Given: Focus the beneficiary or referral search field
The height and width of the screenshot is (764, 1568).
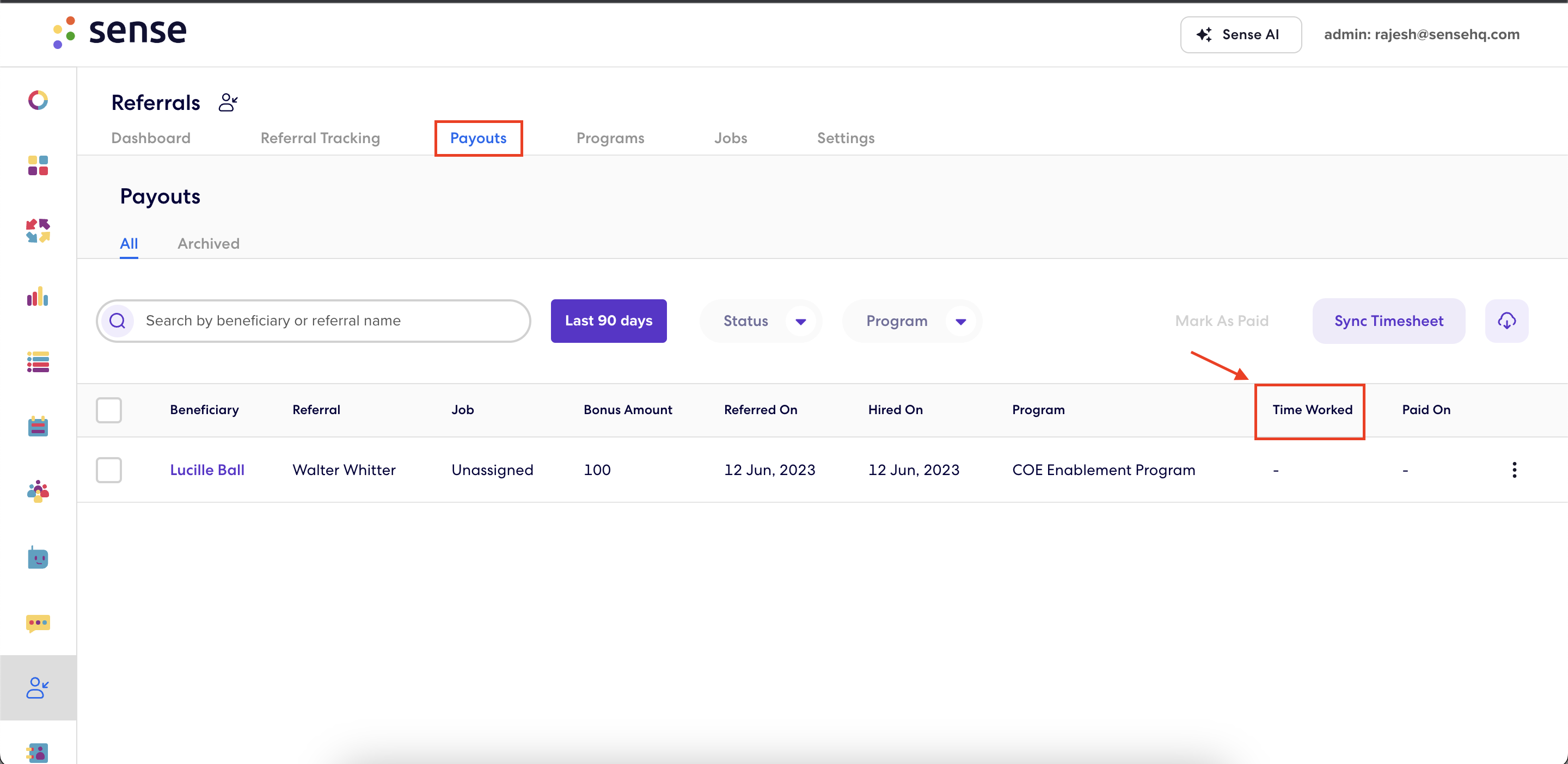Looking at the screenshot, I should (314, 321).
